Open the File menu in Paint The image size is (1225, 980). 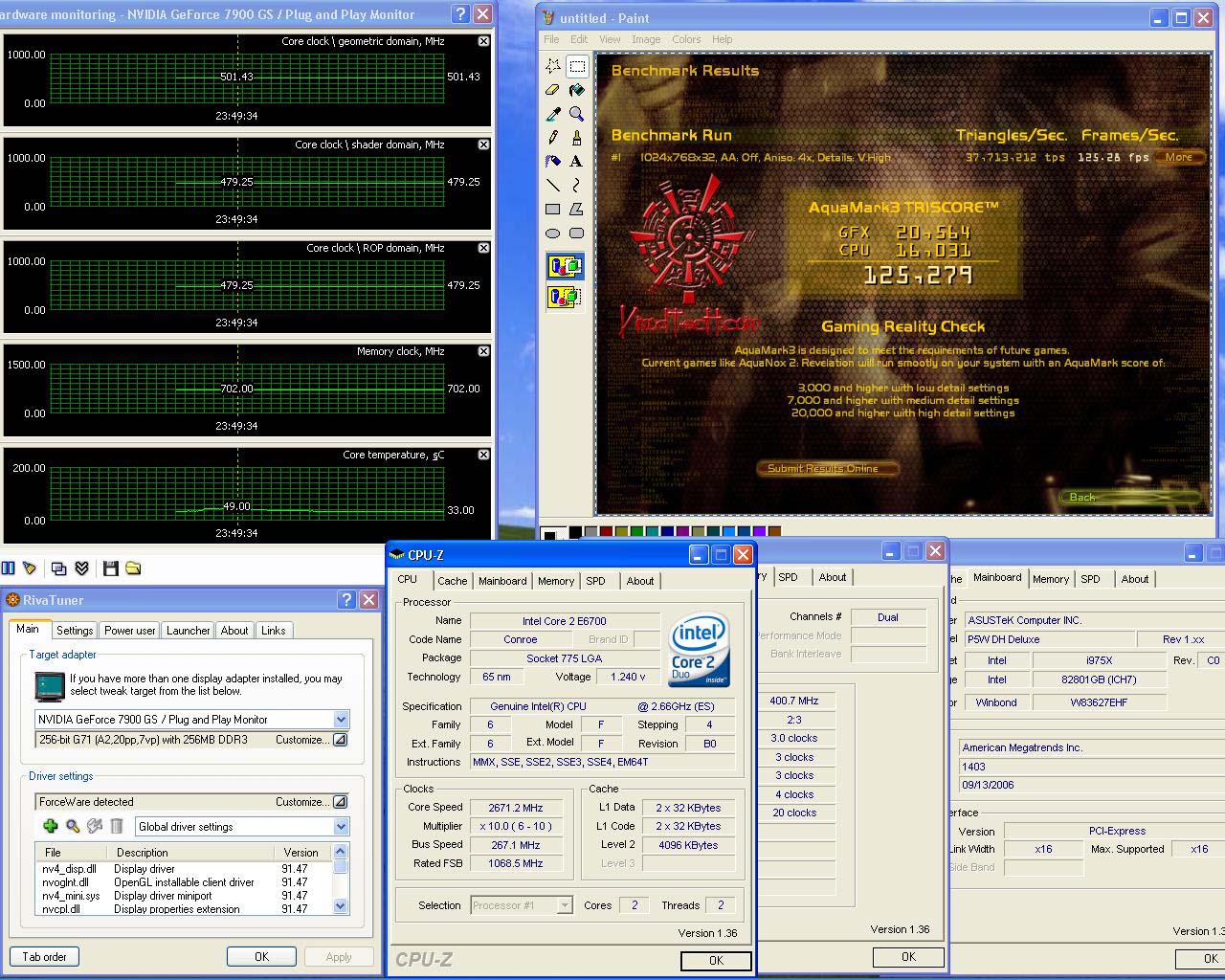pos(551,39)
